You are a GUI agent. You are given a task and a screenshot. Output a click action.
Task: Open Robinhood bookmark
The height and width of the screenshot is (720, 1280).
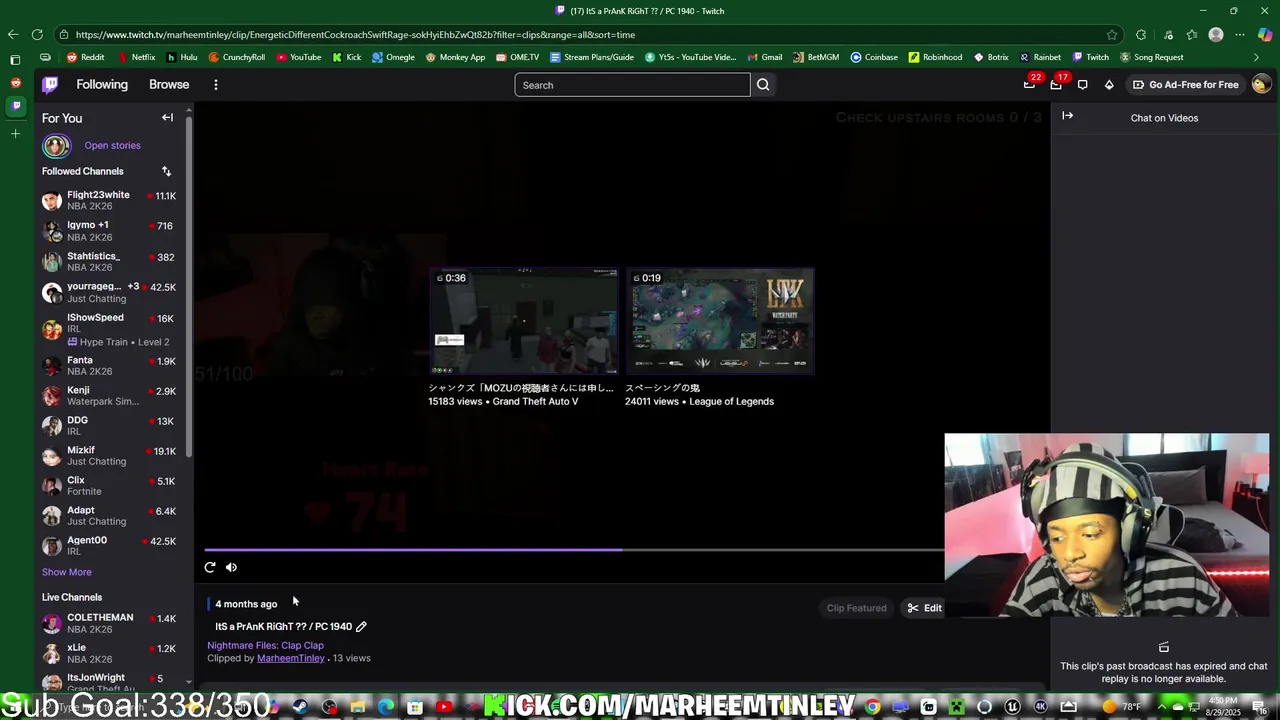[x=935, y=57]
